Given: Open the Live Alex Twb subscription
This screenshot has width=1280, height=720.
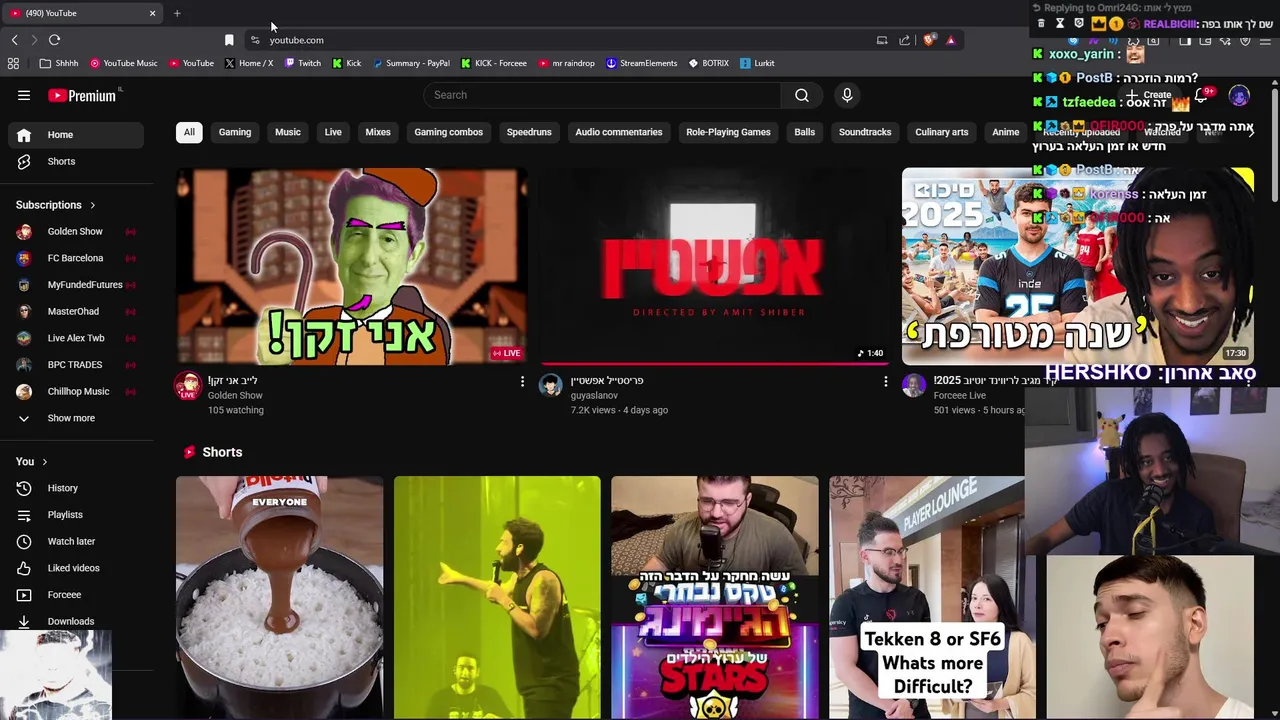Looking at the screenshot, I should click(76, 338).
